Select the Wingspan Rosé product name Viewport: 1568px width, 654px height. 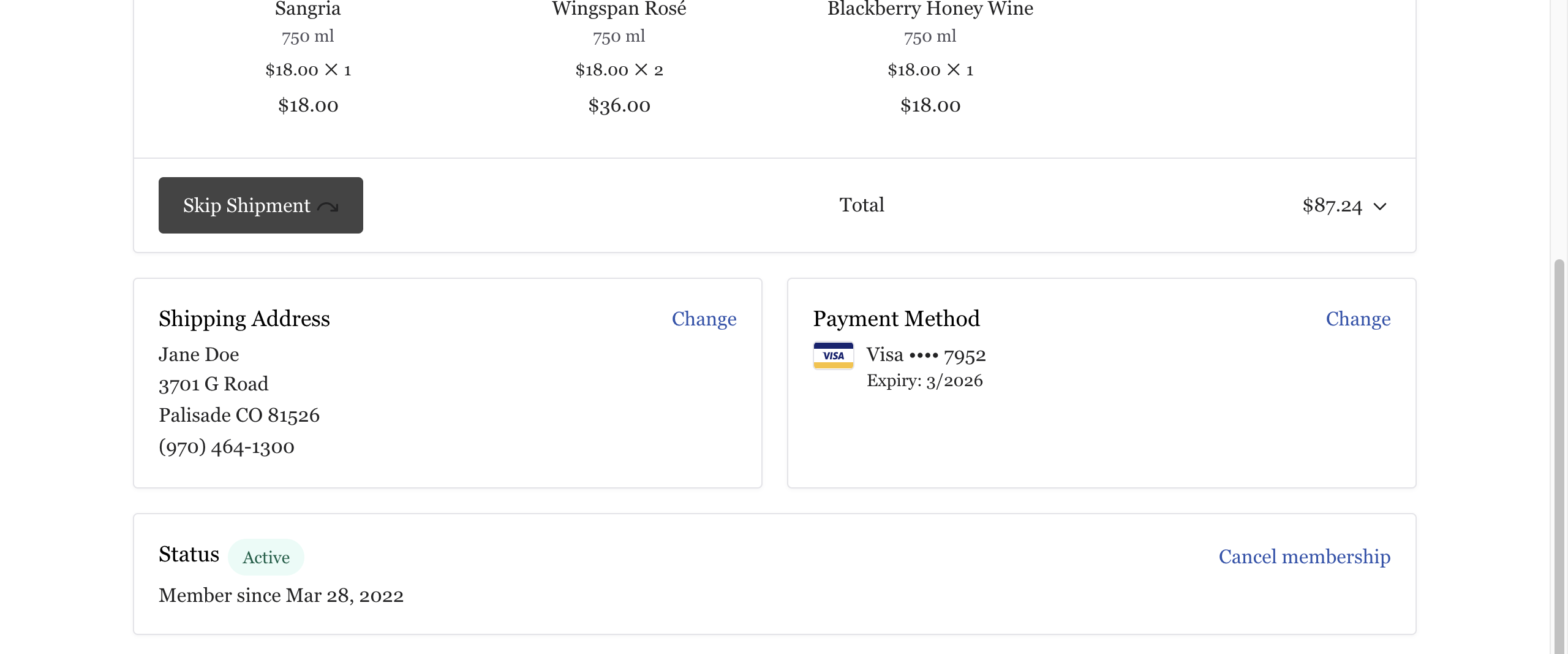pos(619,9)
